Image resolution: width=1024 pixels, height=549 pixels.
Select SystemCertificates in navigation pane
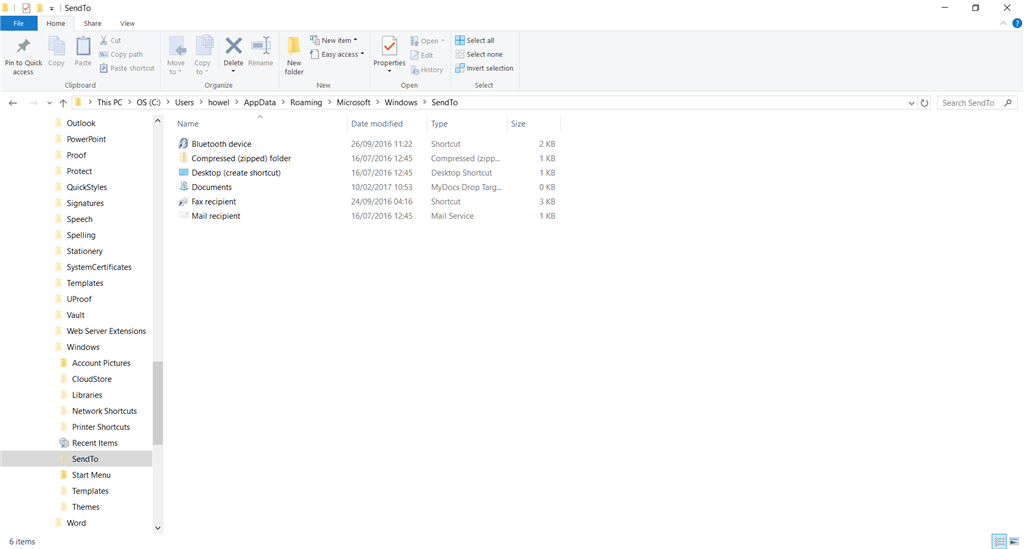[99, 267]
